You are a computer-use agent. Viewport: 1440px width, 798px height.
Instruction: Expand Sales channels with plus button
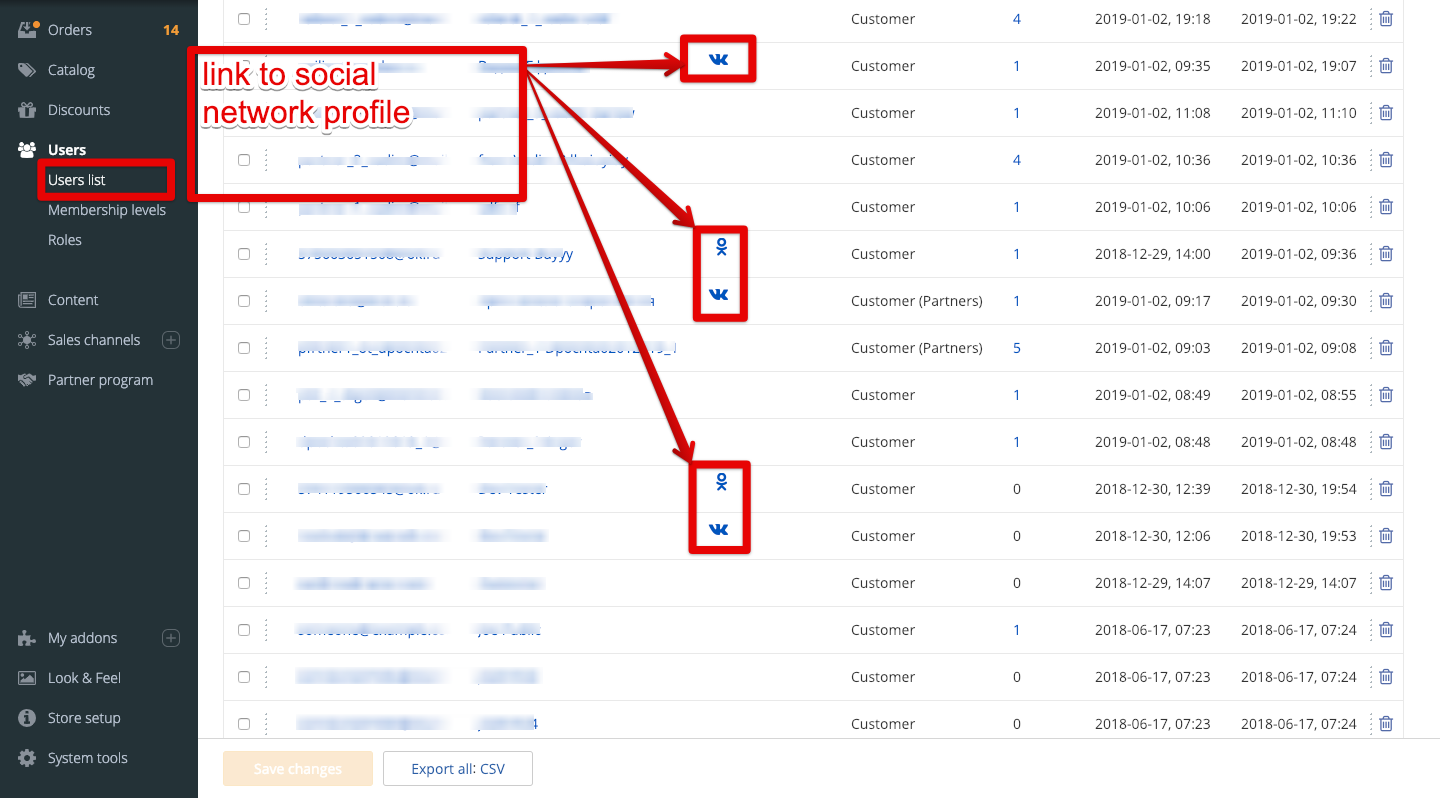(171, 340)
